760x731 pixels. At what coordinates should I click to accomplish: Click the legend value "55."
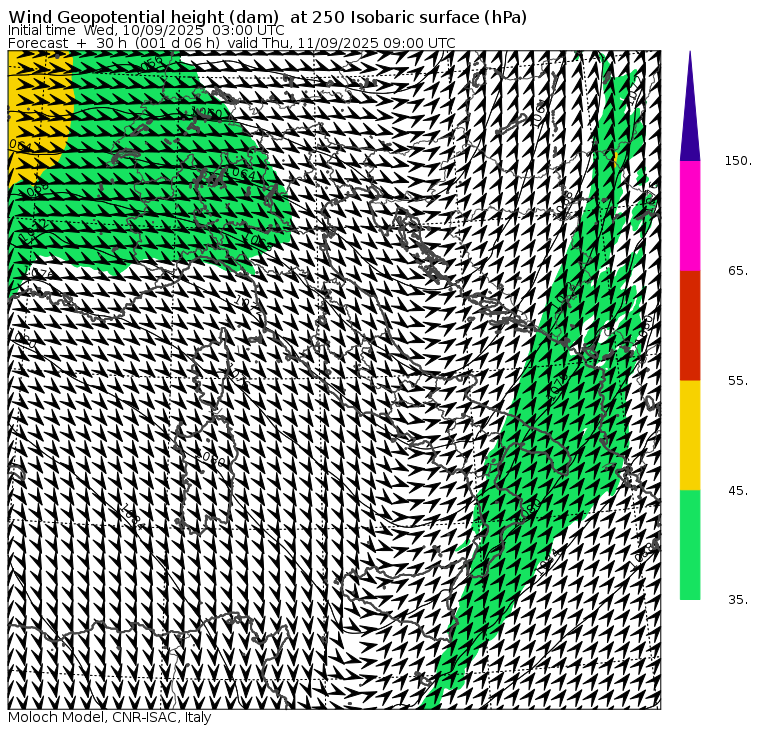point(738,381)
